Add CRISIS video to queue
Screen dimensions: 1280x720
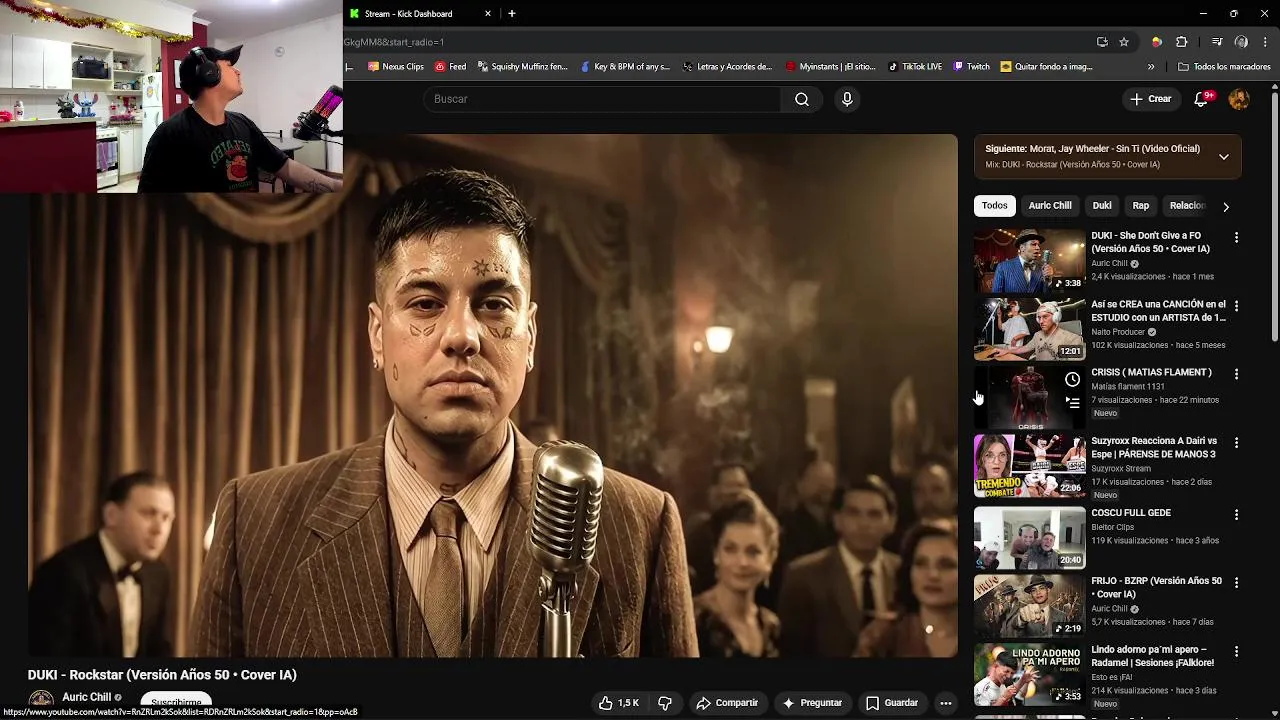point(1072,403)
